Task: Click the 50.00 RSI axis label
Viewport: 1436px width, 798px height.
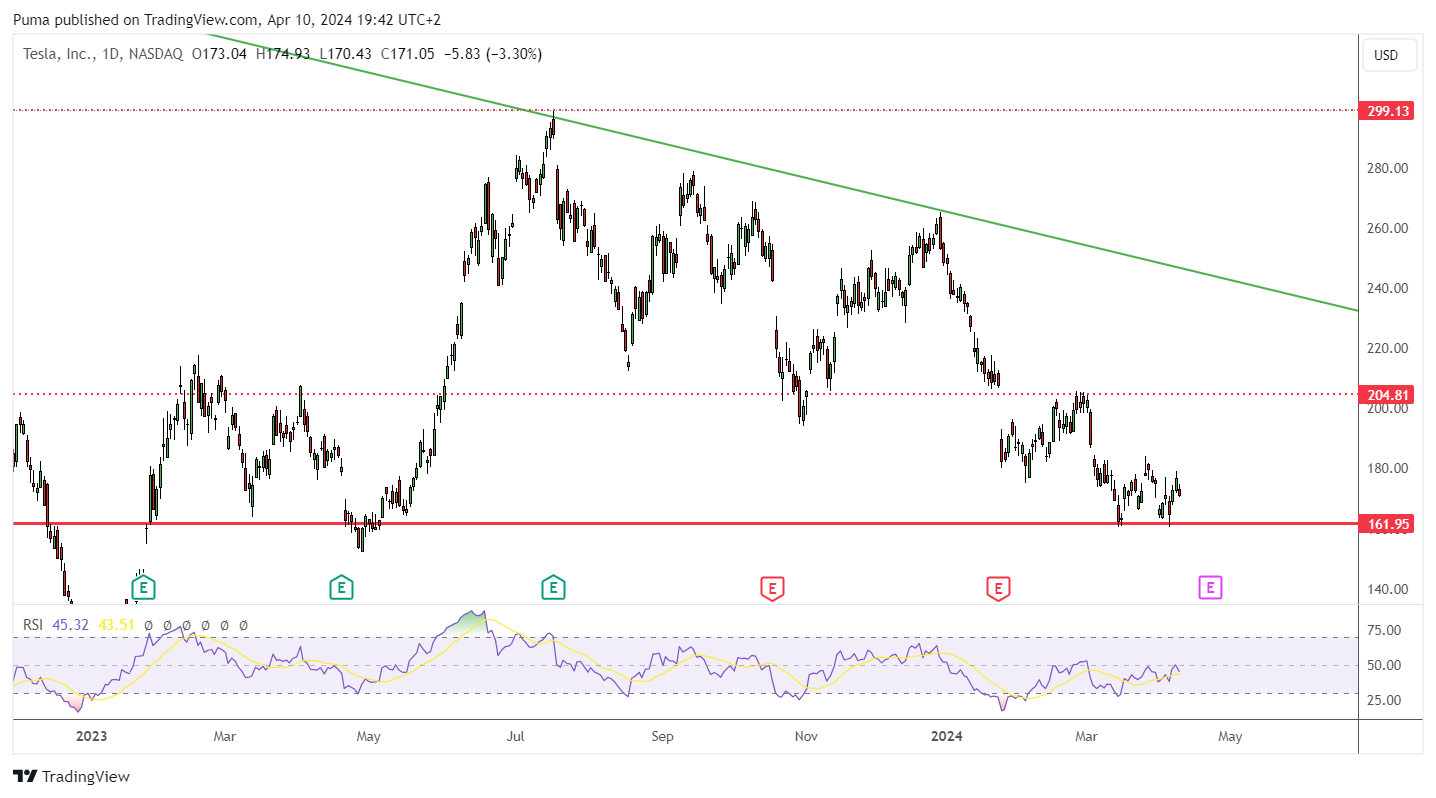Action: coord(1384,665)
